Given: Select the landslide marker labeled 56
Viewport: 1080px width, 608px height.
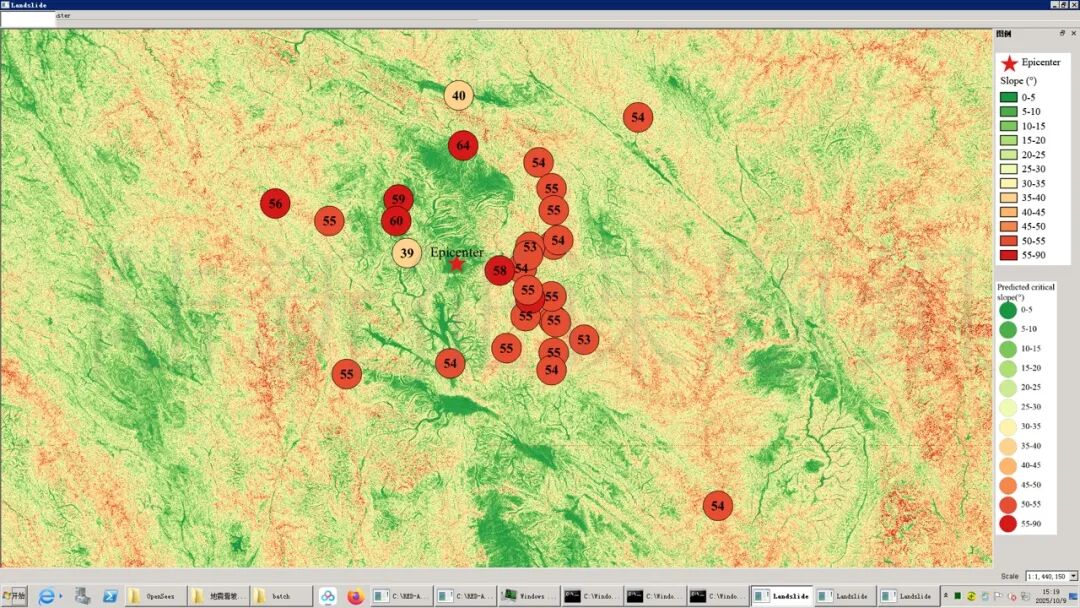Looking at the screenshot, I should point(275,204).
